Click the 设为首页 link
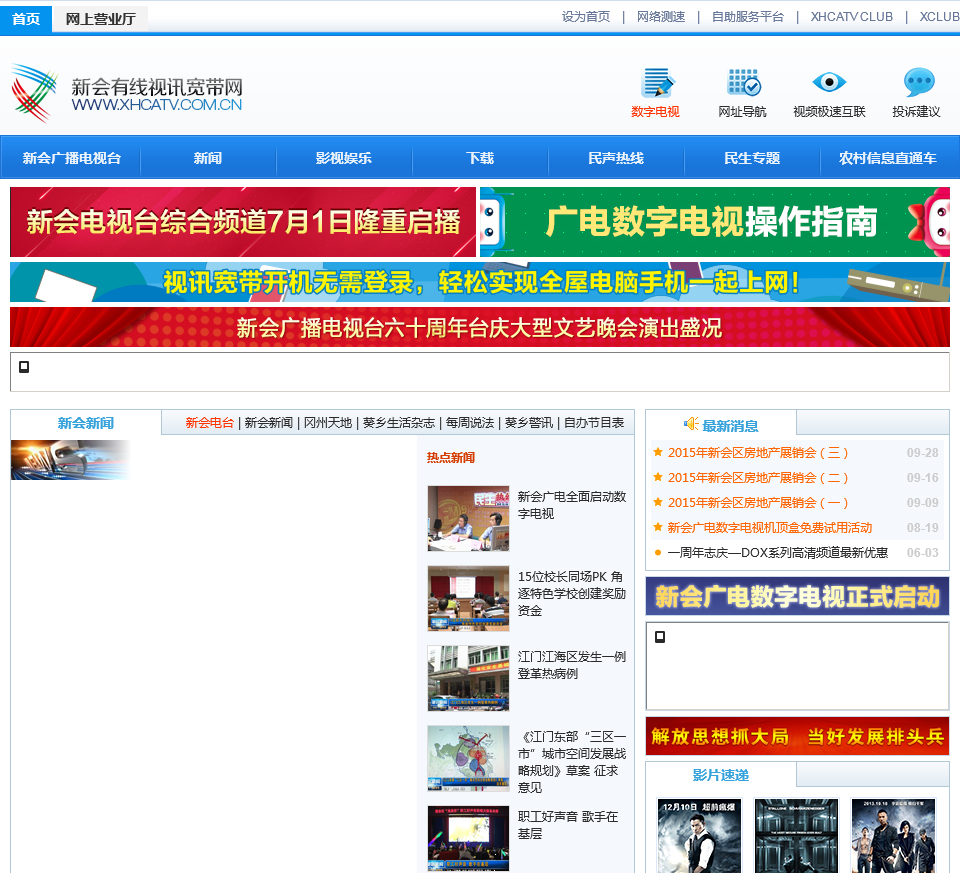The height and width of the screenshot is (873, 960). (586, 17)
